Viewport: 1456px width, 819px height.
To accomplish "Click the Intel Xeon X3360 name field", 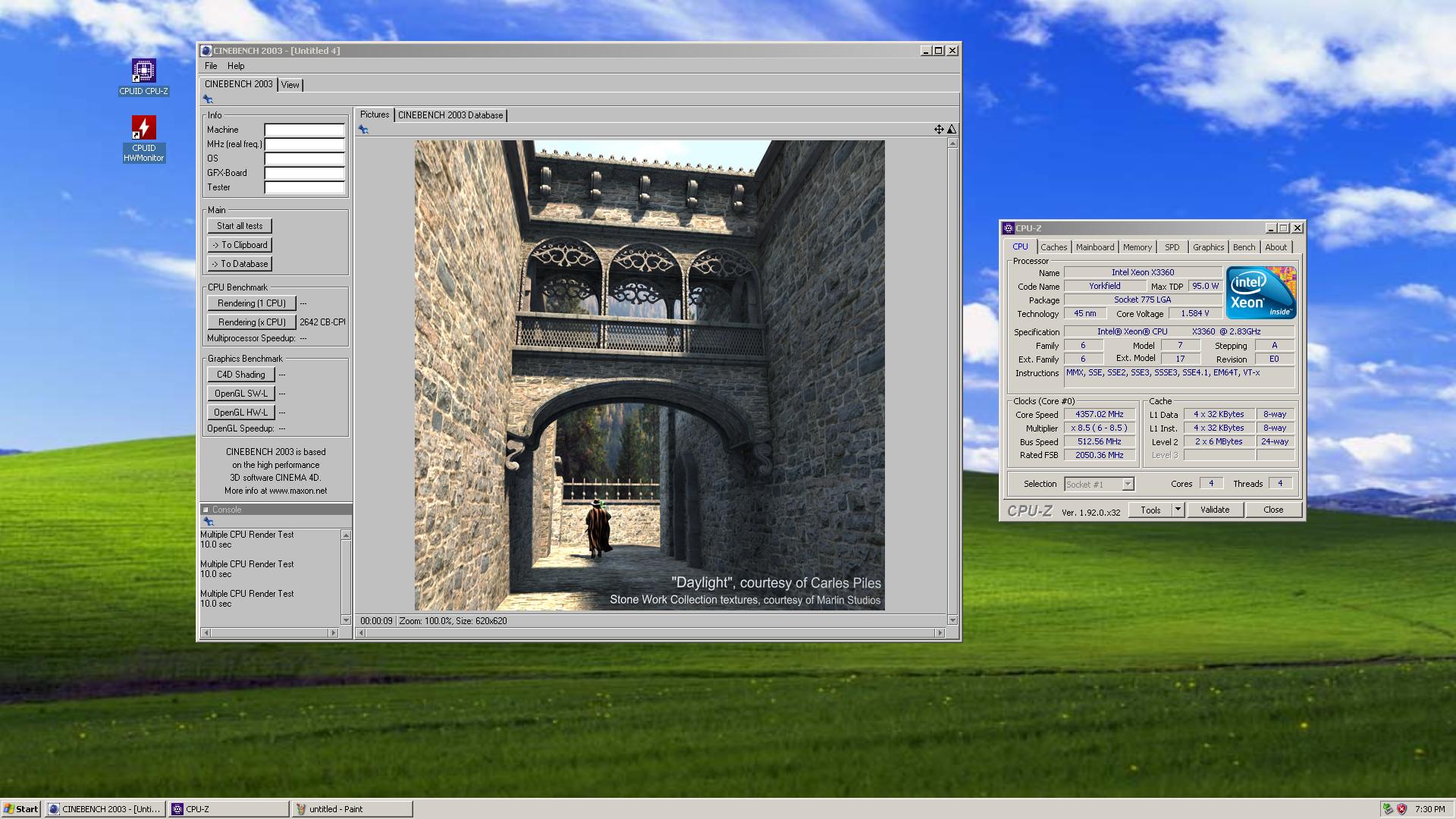I will click(x=1143, y=272).
